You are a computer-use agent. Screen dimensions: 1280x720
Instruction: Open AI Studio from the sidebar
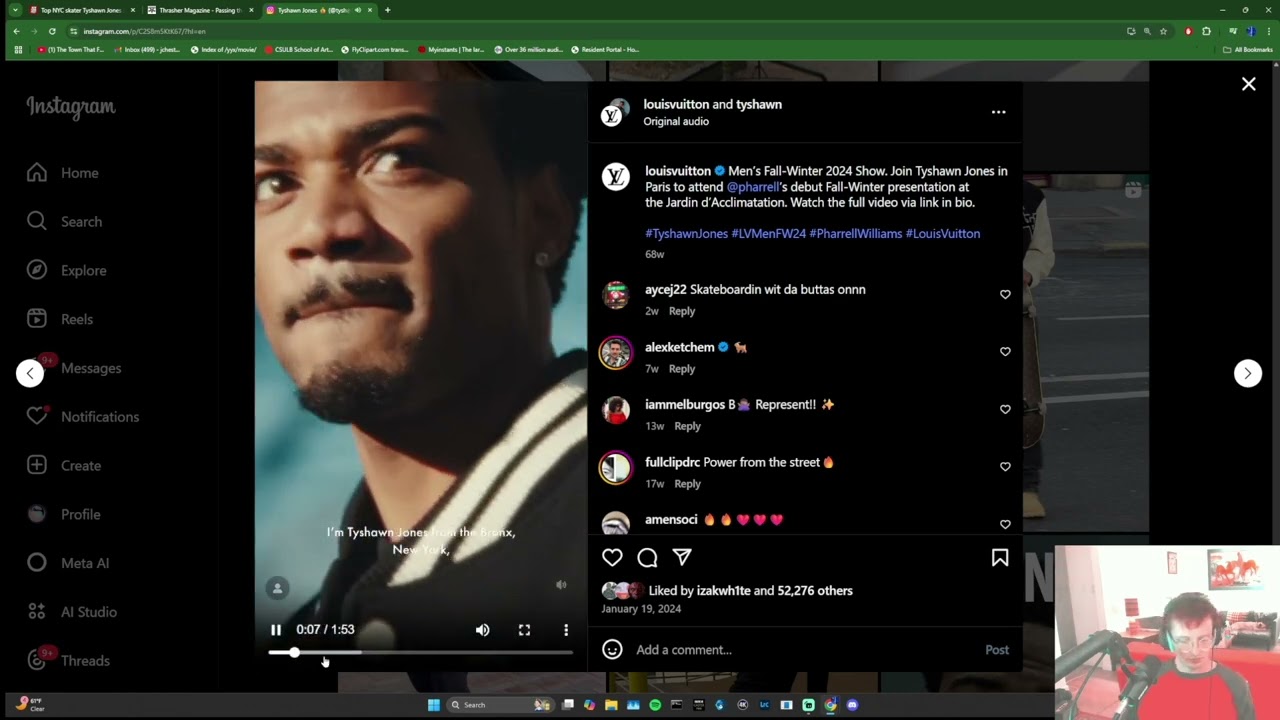[x=72, y=612]
